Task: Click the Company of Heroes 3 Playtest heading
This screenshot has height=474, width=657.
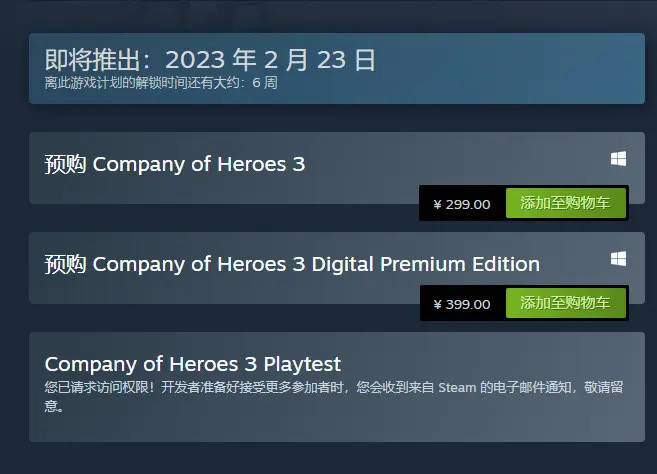Action: 193,364
